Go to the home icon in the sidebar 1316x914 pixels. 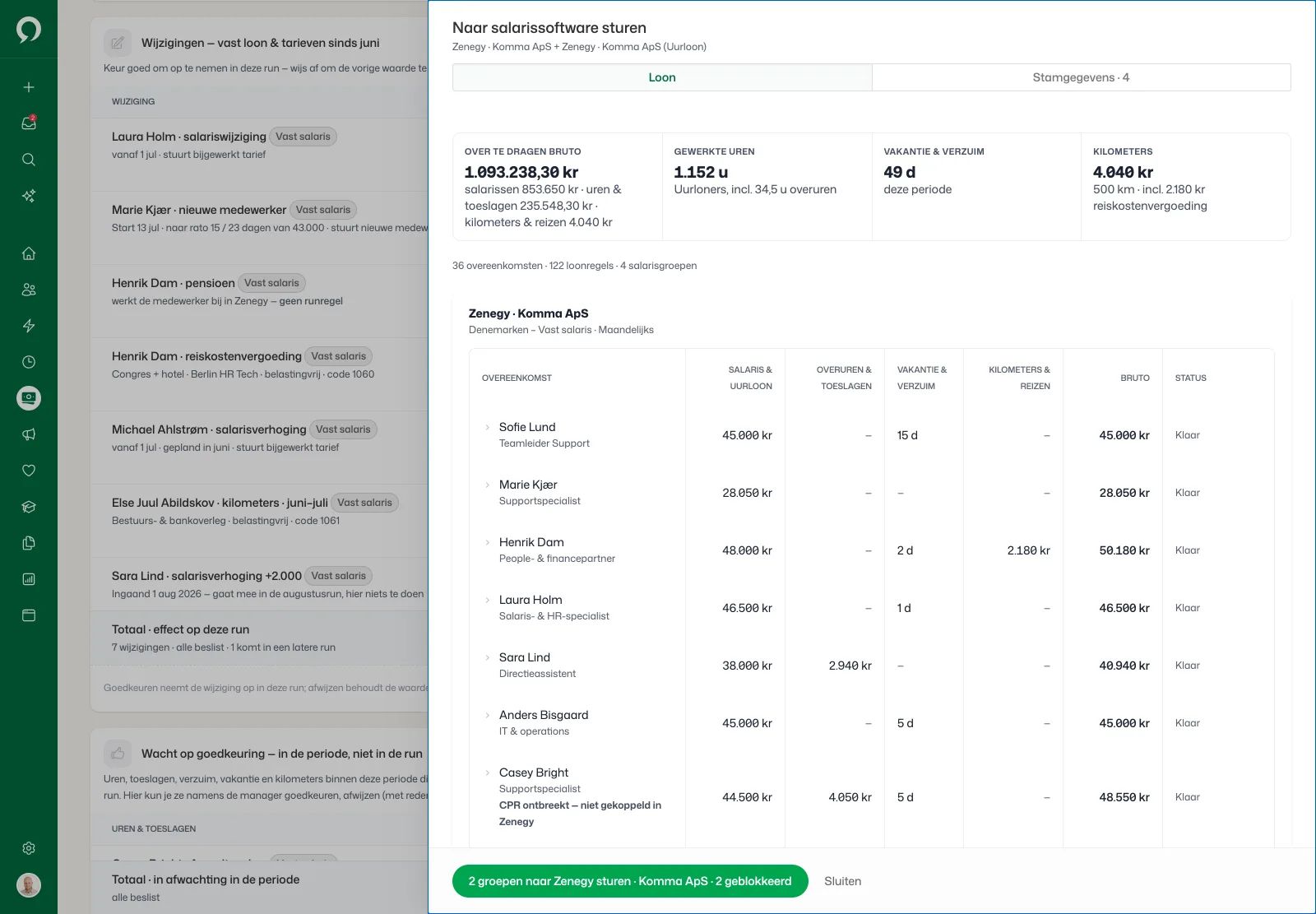click(x=29, y=253)
